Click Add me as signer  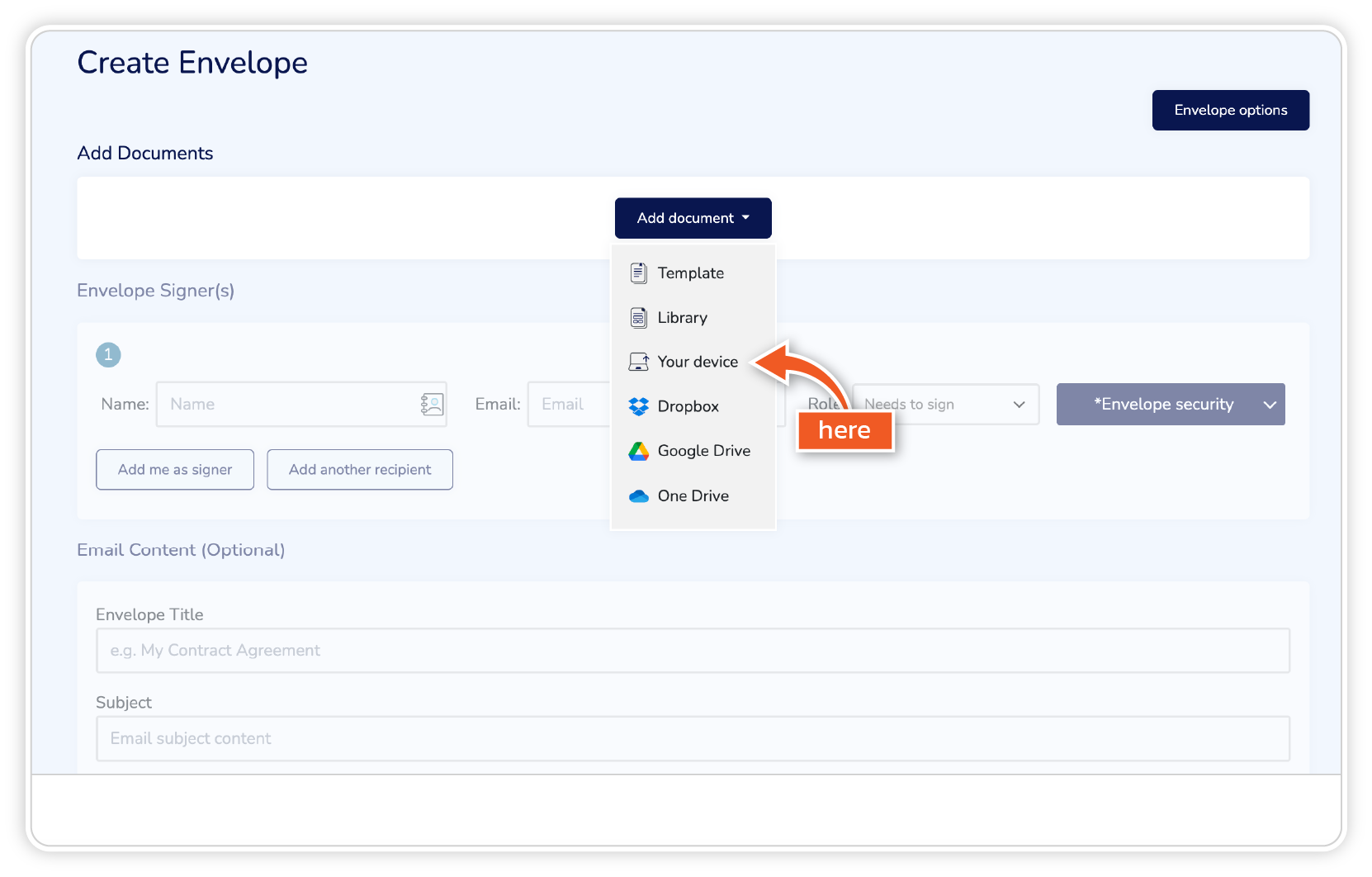(x=175, y=469)
